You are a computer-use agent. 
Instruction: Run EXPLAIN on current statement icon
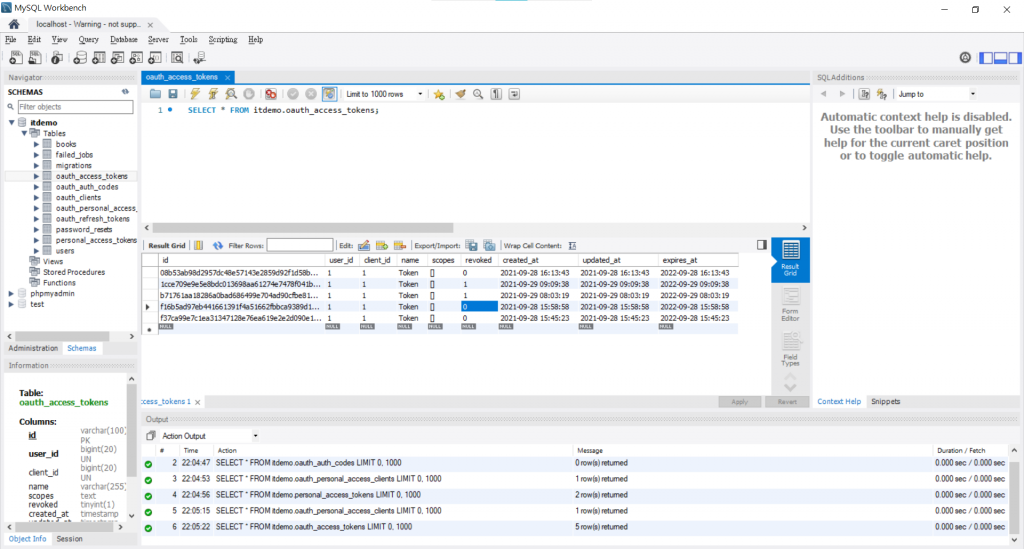pyautogui.click(x=231, y=94)
